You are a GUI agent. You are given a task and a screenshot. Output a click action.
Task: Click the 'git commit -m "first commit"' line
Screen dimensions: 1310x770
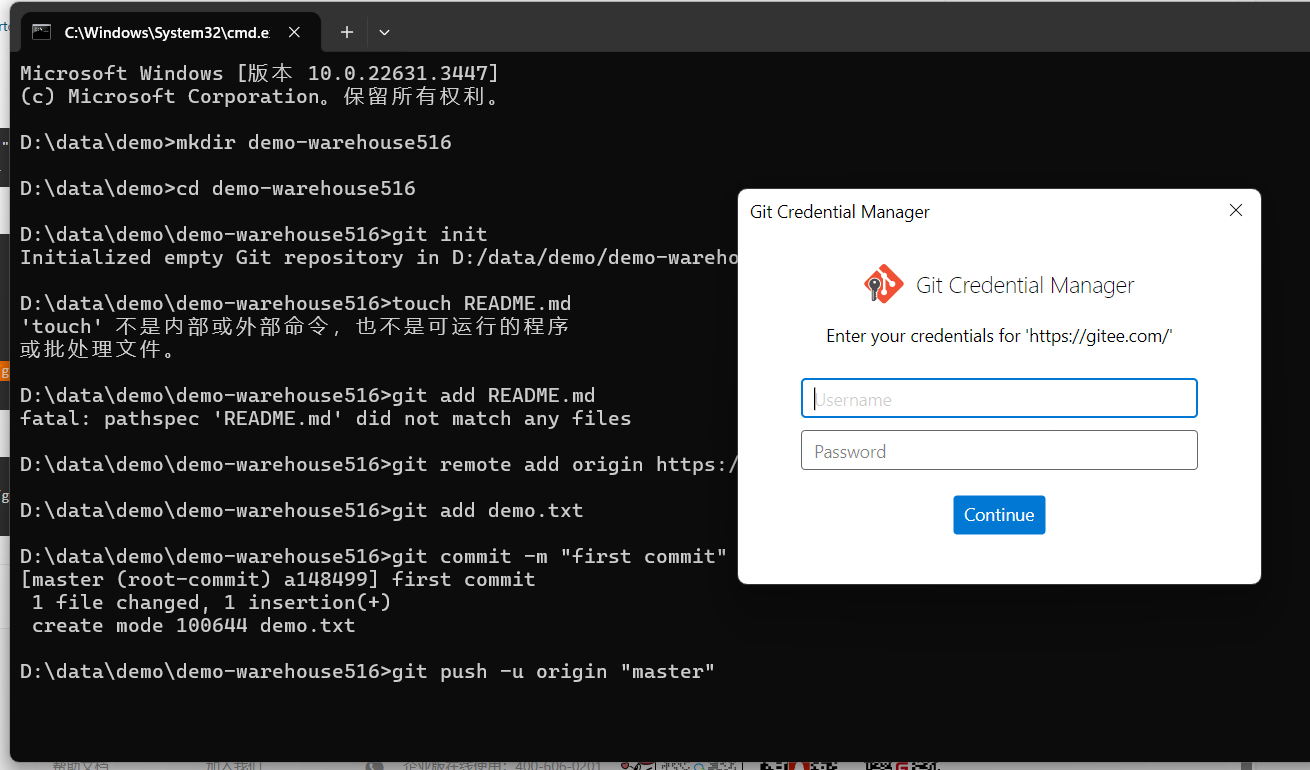tap(374, 556)
